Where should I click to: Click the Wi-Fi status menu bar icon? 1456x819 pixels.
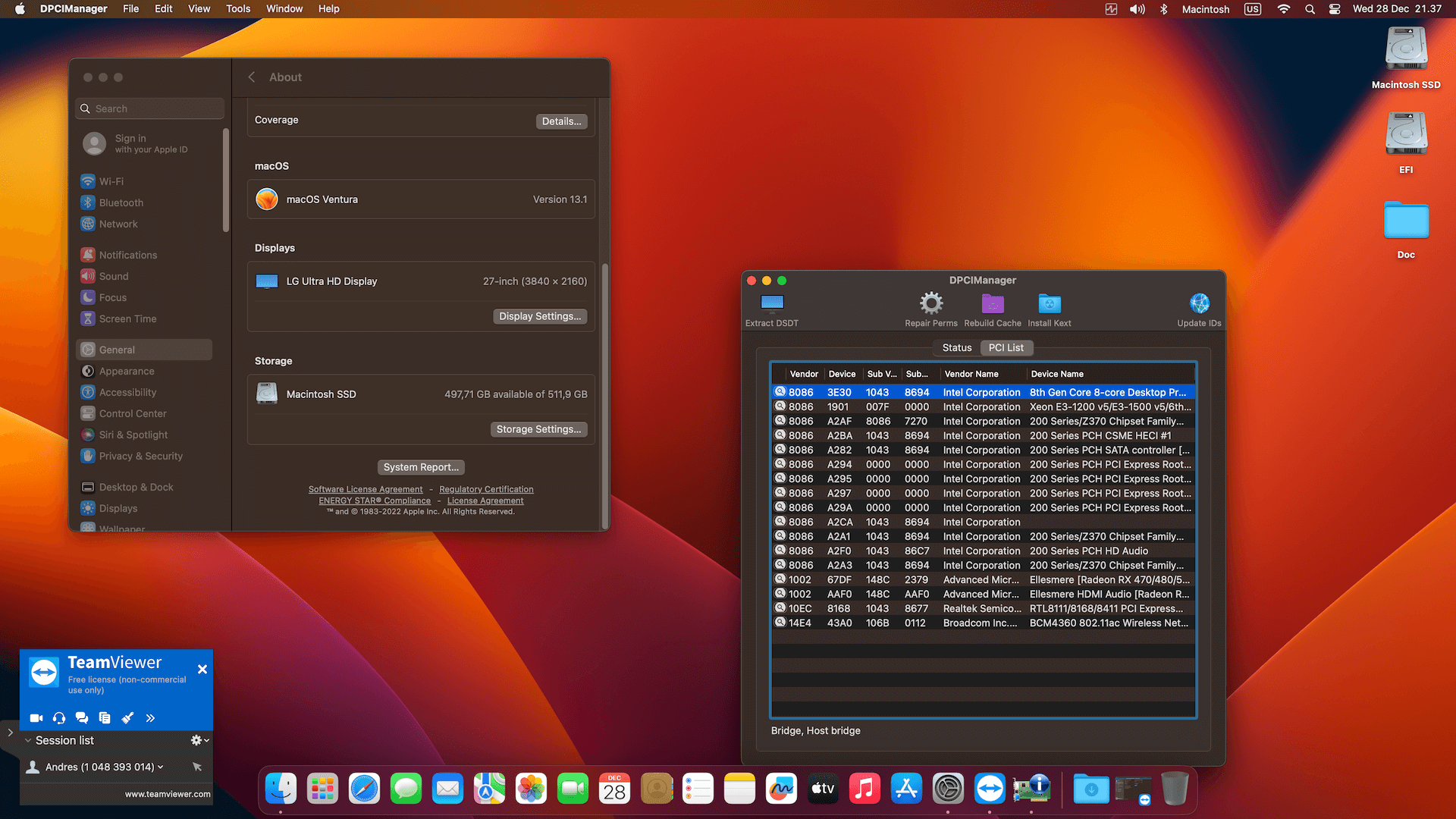1284,9
